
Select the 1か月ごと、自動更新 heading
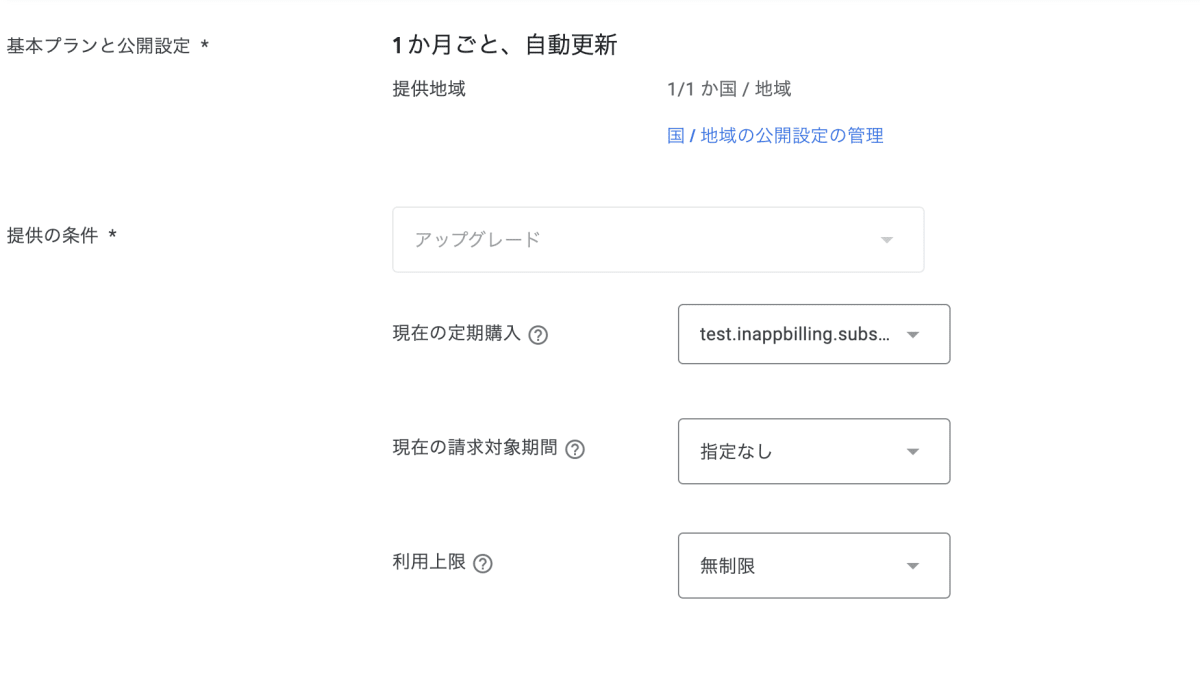(x=505, y=45)
